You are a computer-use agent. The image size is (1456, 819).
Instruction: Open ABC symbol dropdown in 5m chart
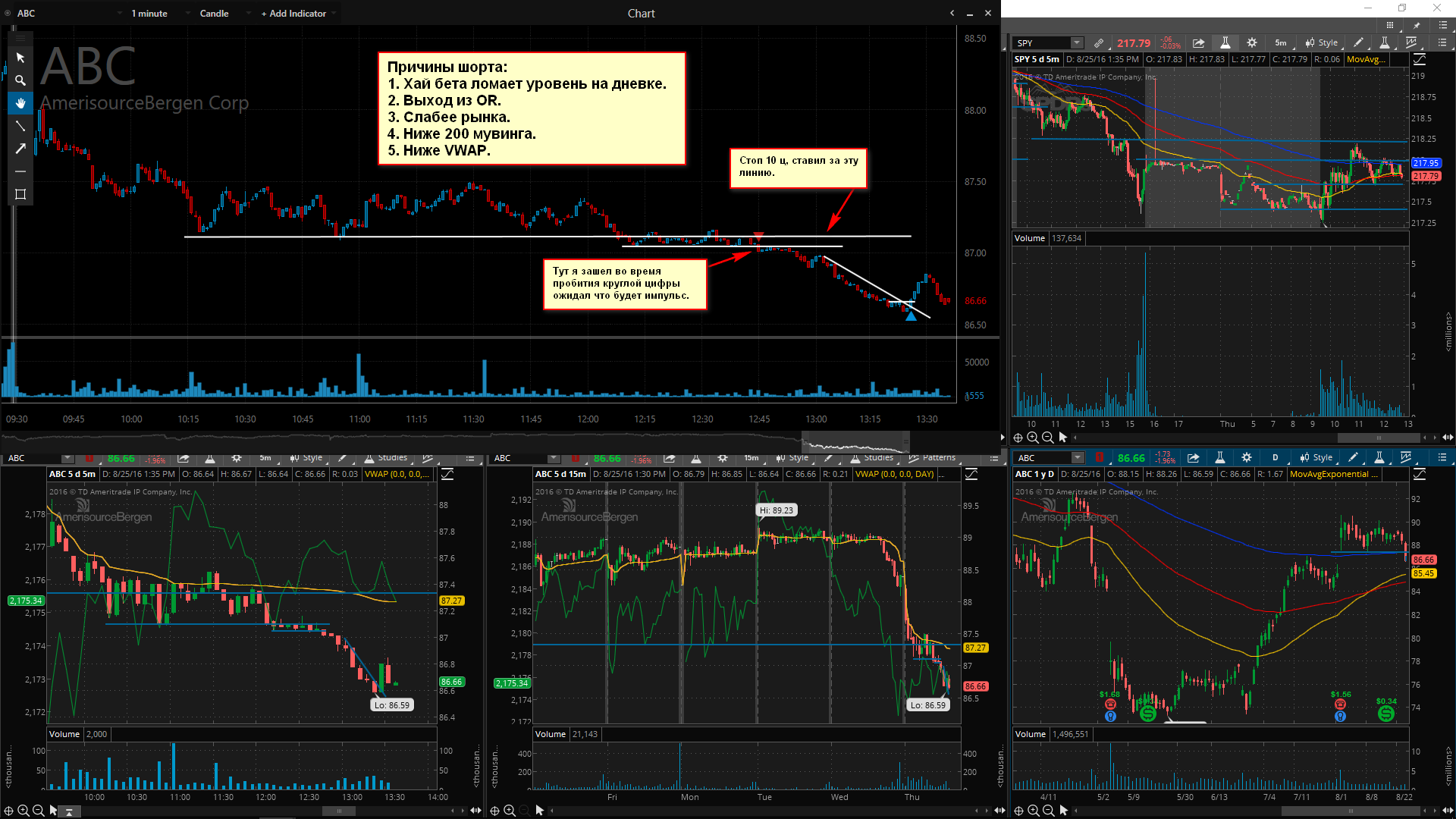67,458
